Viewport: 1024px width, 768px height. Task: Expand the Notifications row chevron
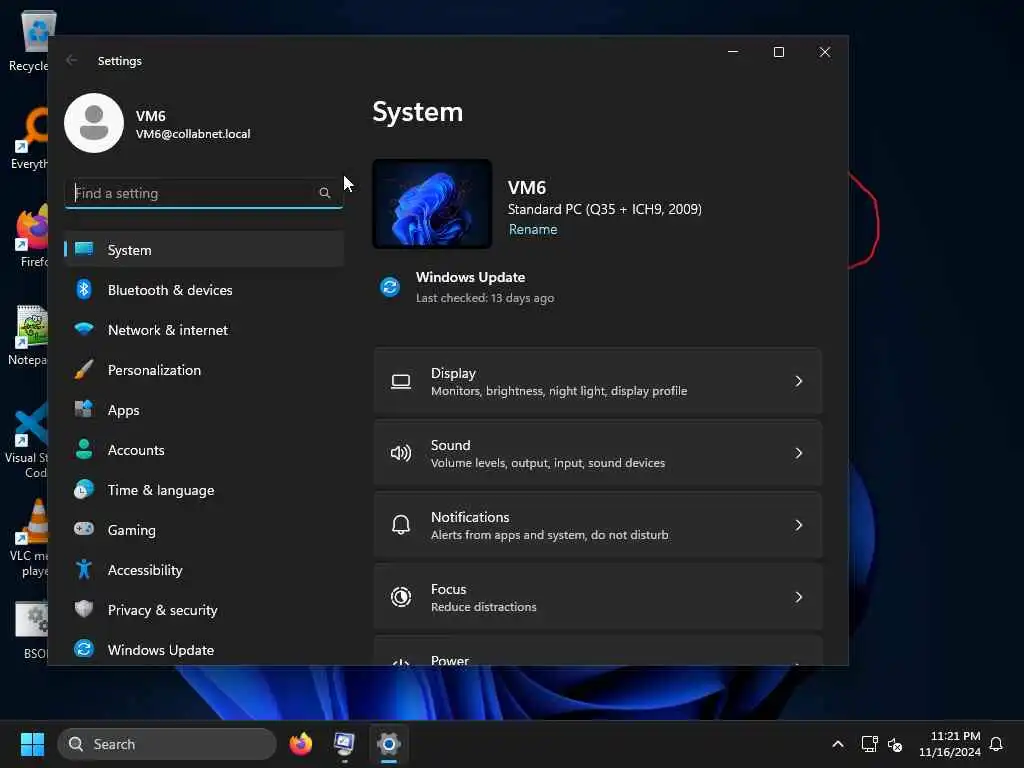pyautogui.click(x=798, y=525)
